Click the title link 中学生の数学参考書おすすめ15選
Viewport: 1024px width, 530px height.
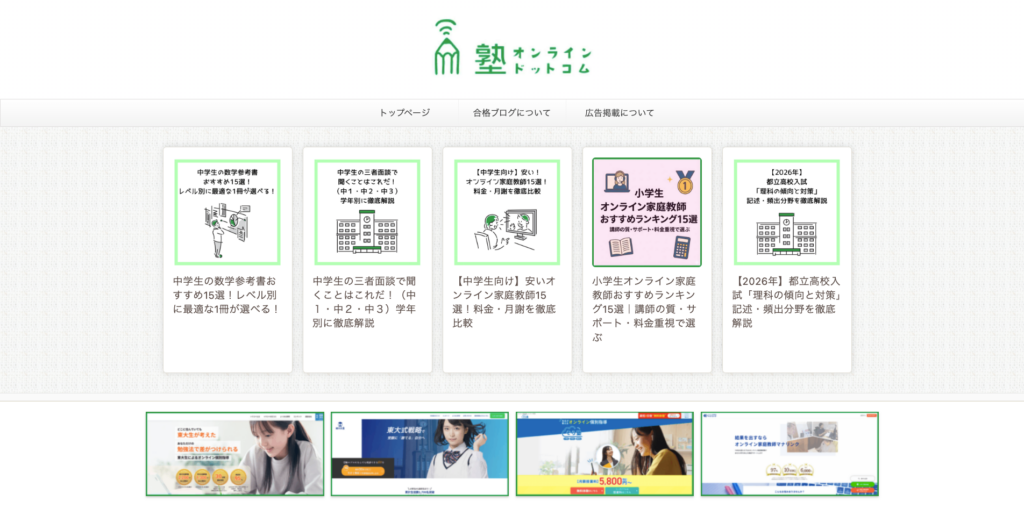point(227,295)
